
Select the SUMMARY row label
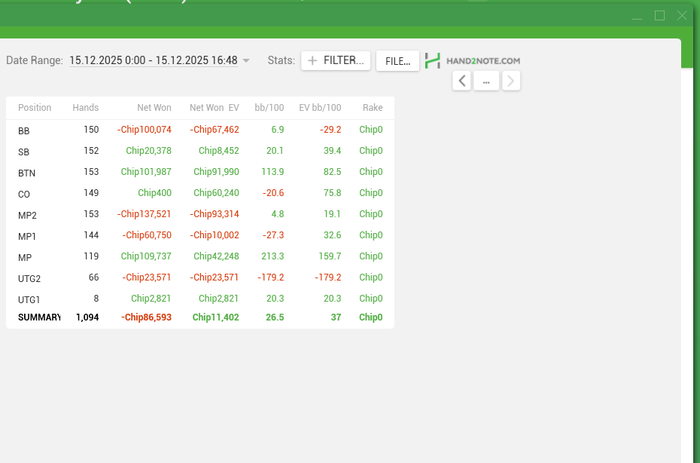click(39, 317)
